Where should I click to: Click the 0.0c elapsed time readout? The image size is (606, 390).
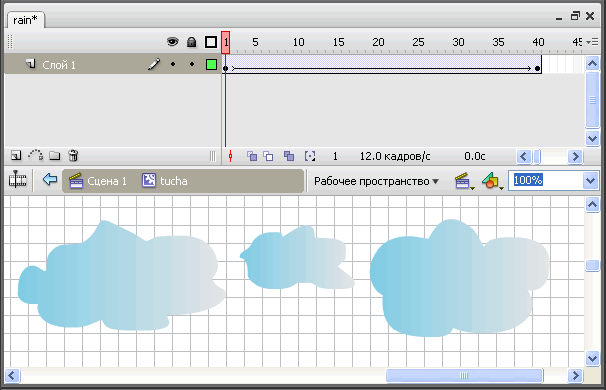pos(475,156)
